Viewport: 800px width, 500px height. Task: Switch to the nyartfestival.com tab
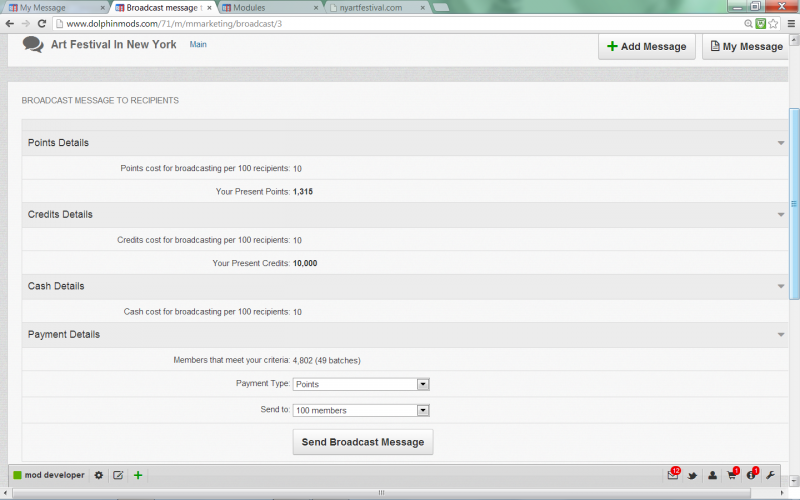(378, 8)
